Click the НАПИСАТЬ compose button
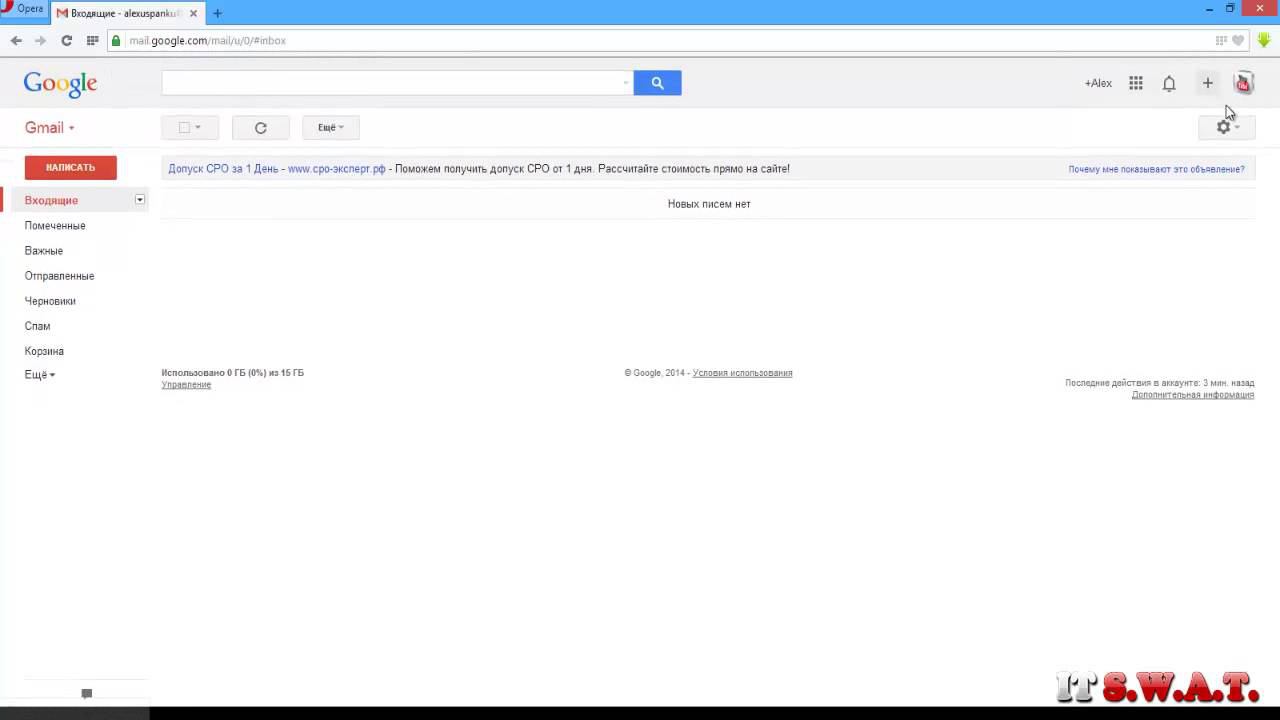Viewport: 1280px width, 720px height. tap(70, 167)
